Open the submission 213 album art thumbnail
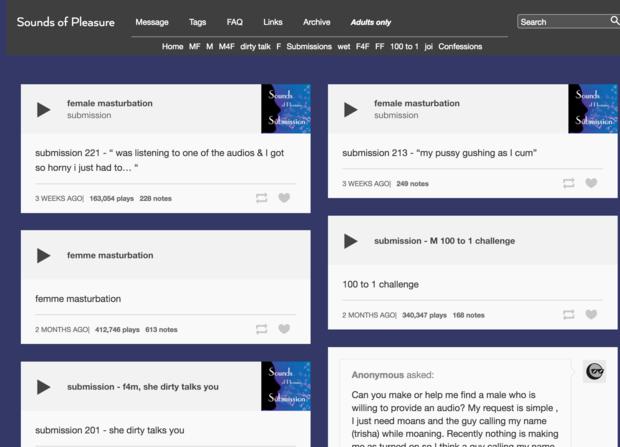This screenshot has width=620, height=447. click(592, 109)
